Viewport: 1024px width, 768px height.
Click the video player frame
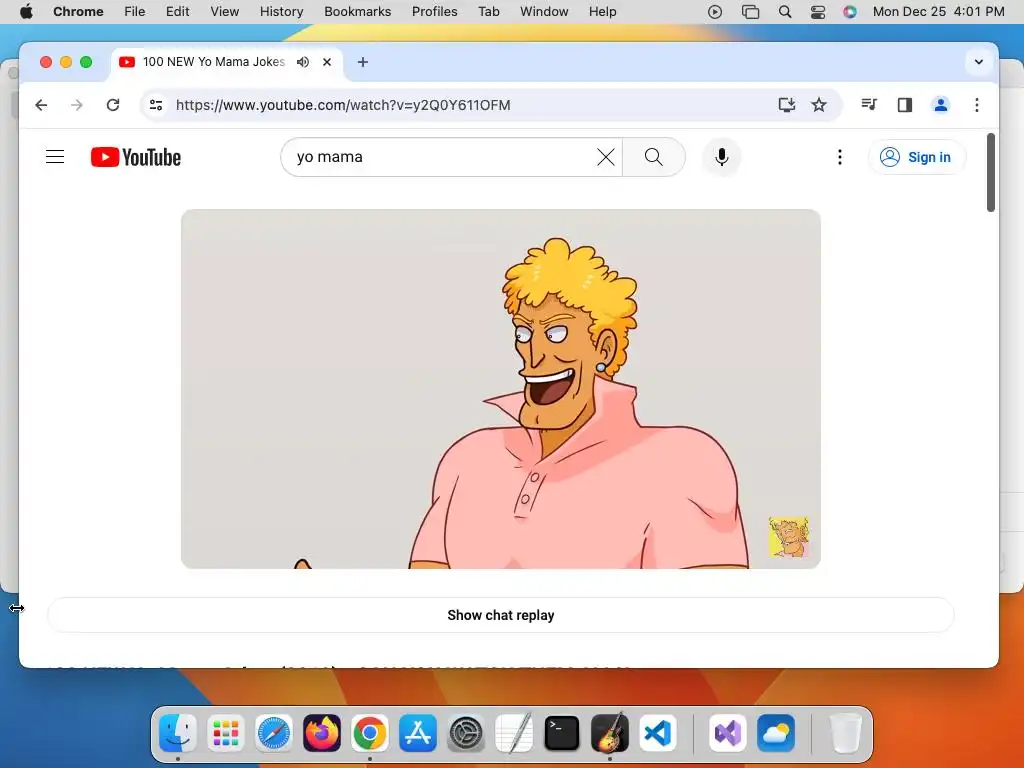[501, 389]
